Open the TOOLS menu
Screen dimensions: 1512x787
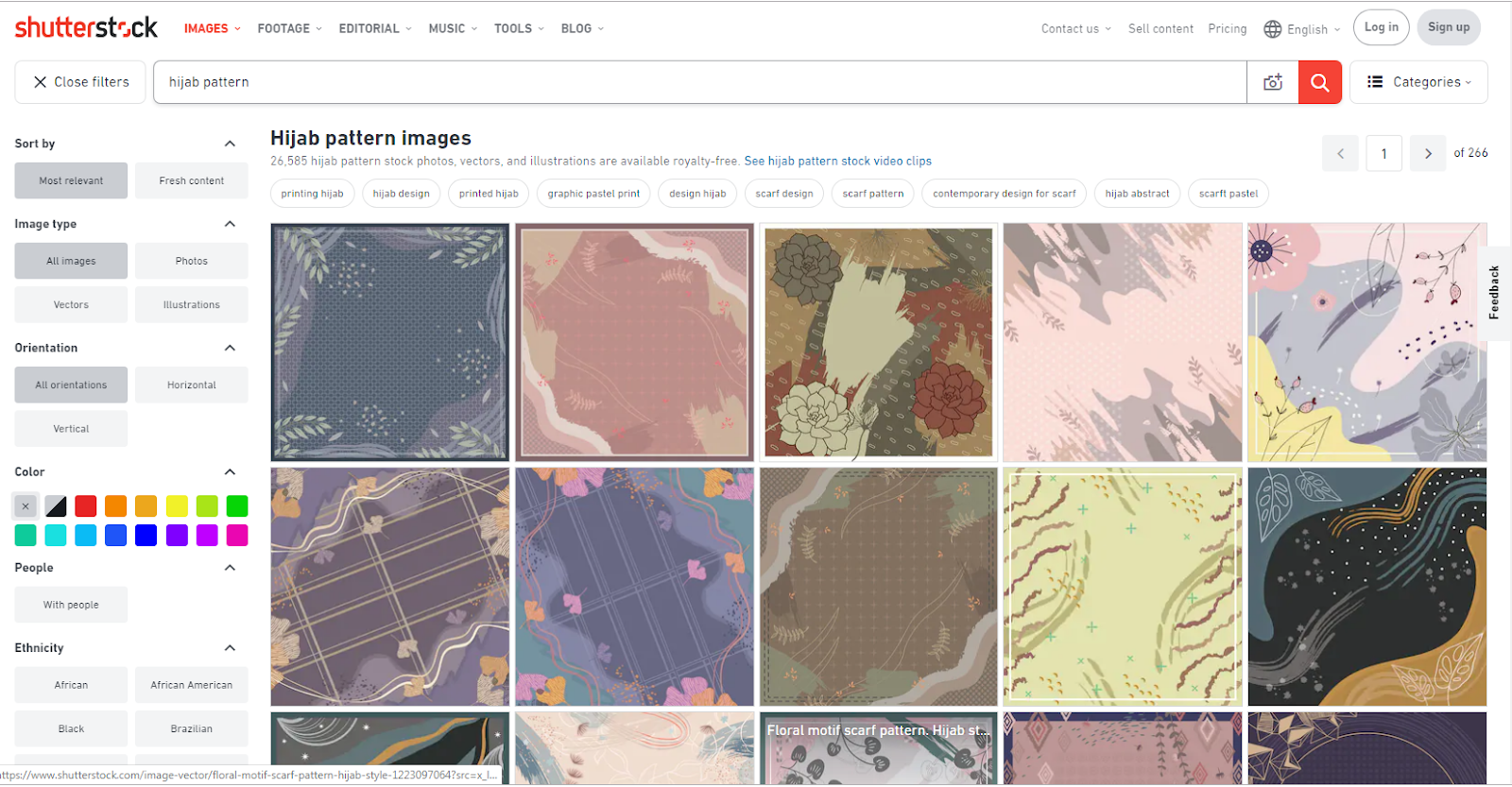click(519, 28)
